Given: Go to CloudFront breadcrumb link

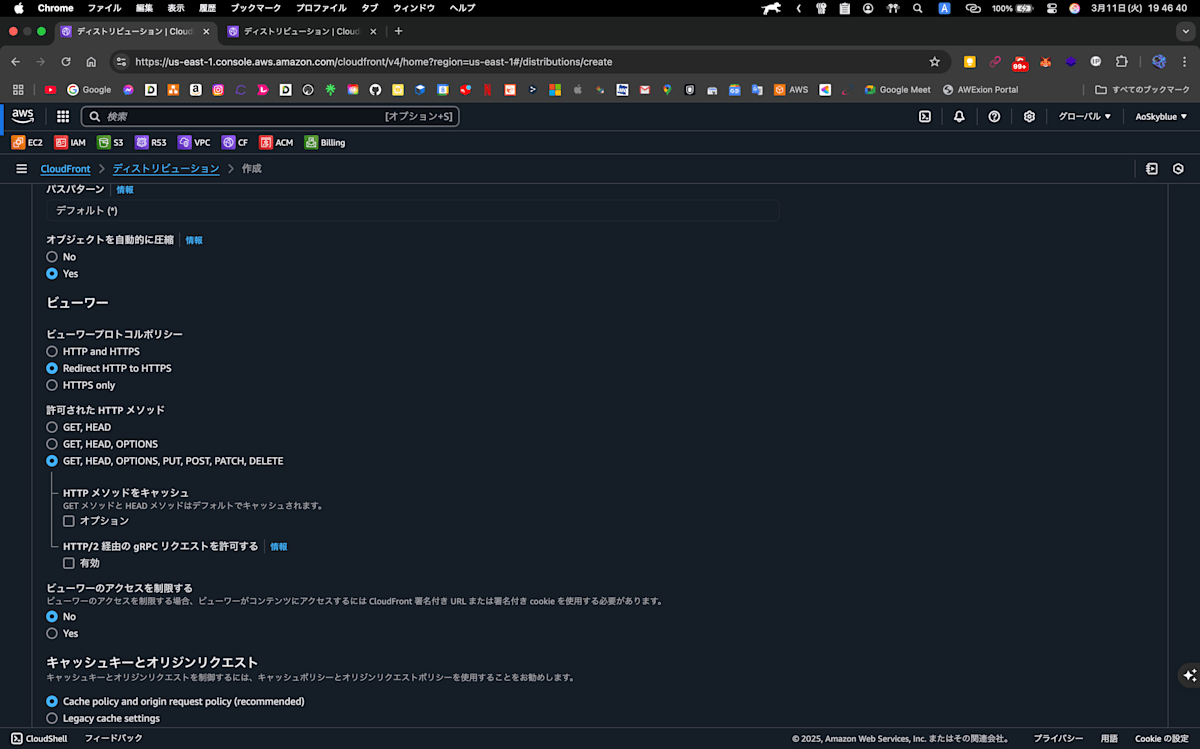Looking at the screenshot, I should [65, 169].
